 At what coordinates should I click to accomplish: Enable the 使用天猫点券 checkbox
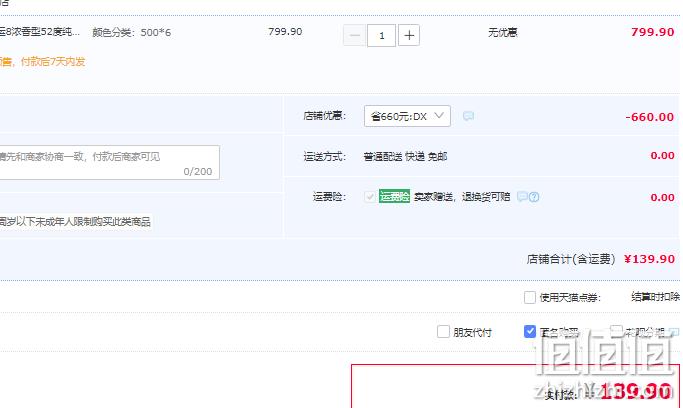click(530, 297)
